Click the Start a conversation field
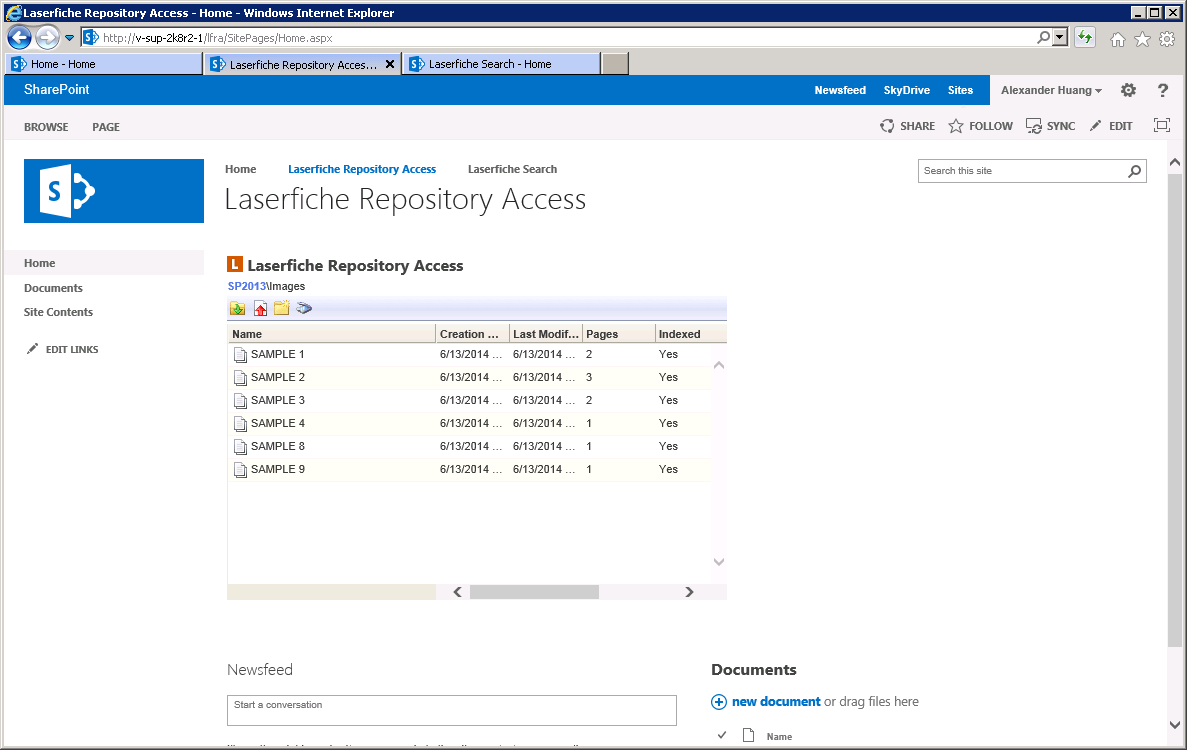This screenshot has width=1187, height=750. 452,711
